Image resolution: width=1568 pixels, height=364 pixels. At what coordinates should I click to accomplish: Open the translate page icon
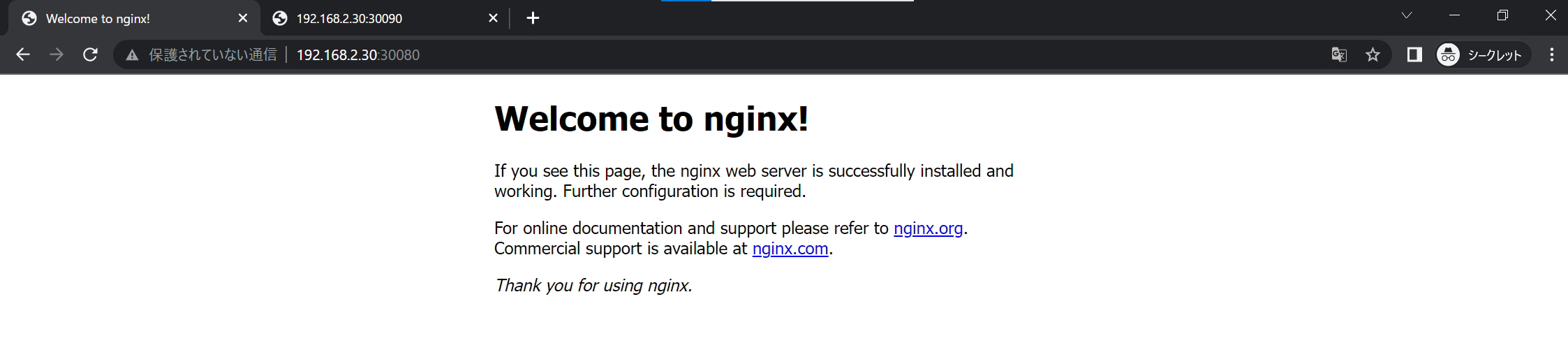tap(1338, 54)
